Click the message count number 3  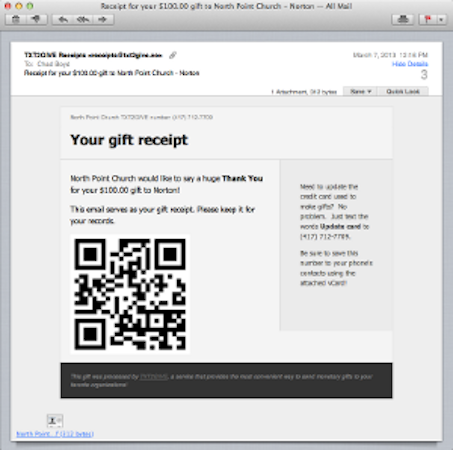point(424,75)
